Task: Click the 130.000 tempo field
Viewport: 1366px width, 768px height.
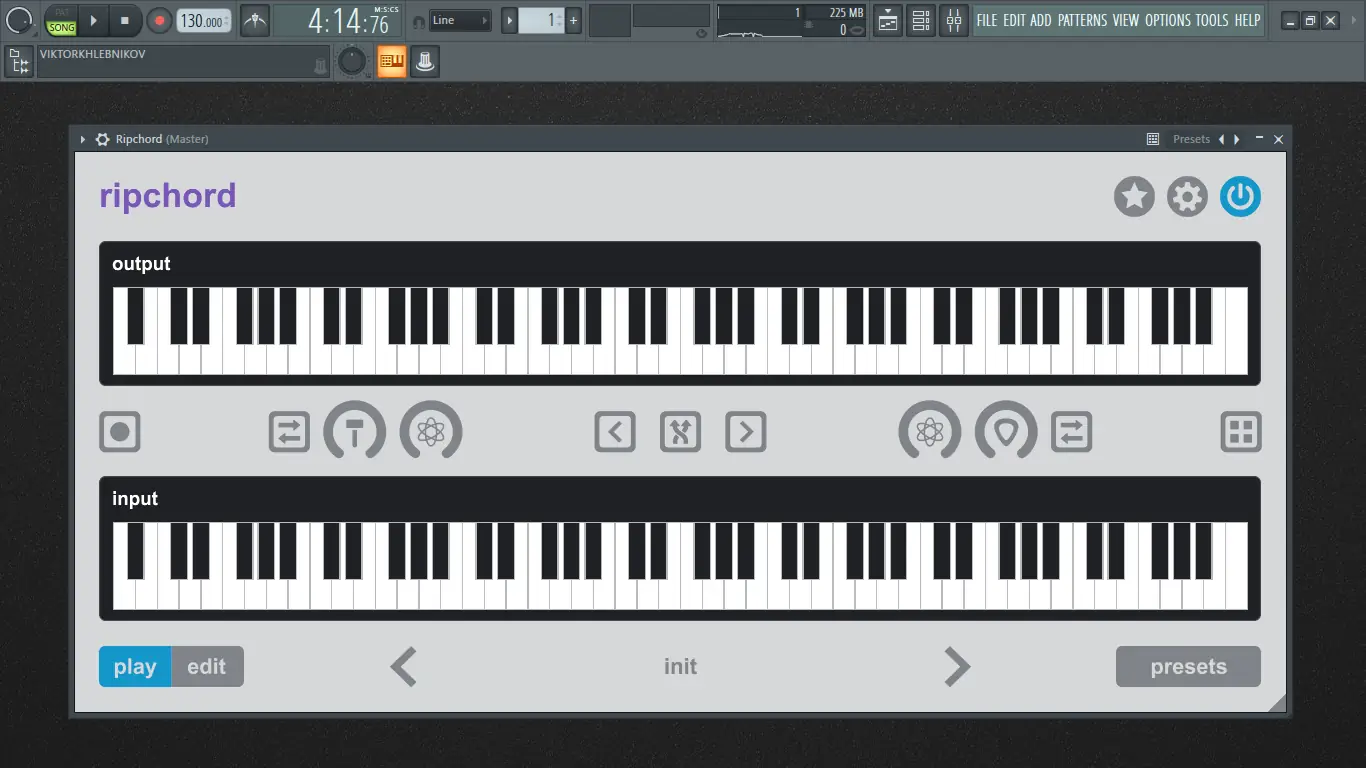Action: pos(204,20)
